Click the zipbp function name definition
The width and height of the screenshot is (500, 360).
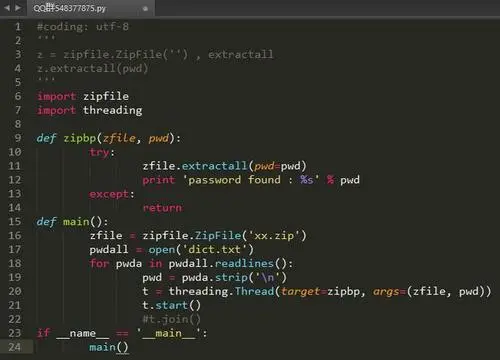point(80,138)
